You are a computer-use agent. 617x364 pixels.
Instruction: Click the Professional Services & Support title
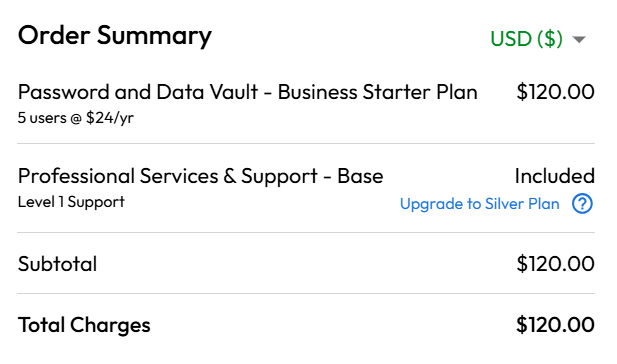[168, 176]
